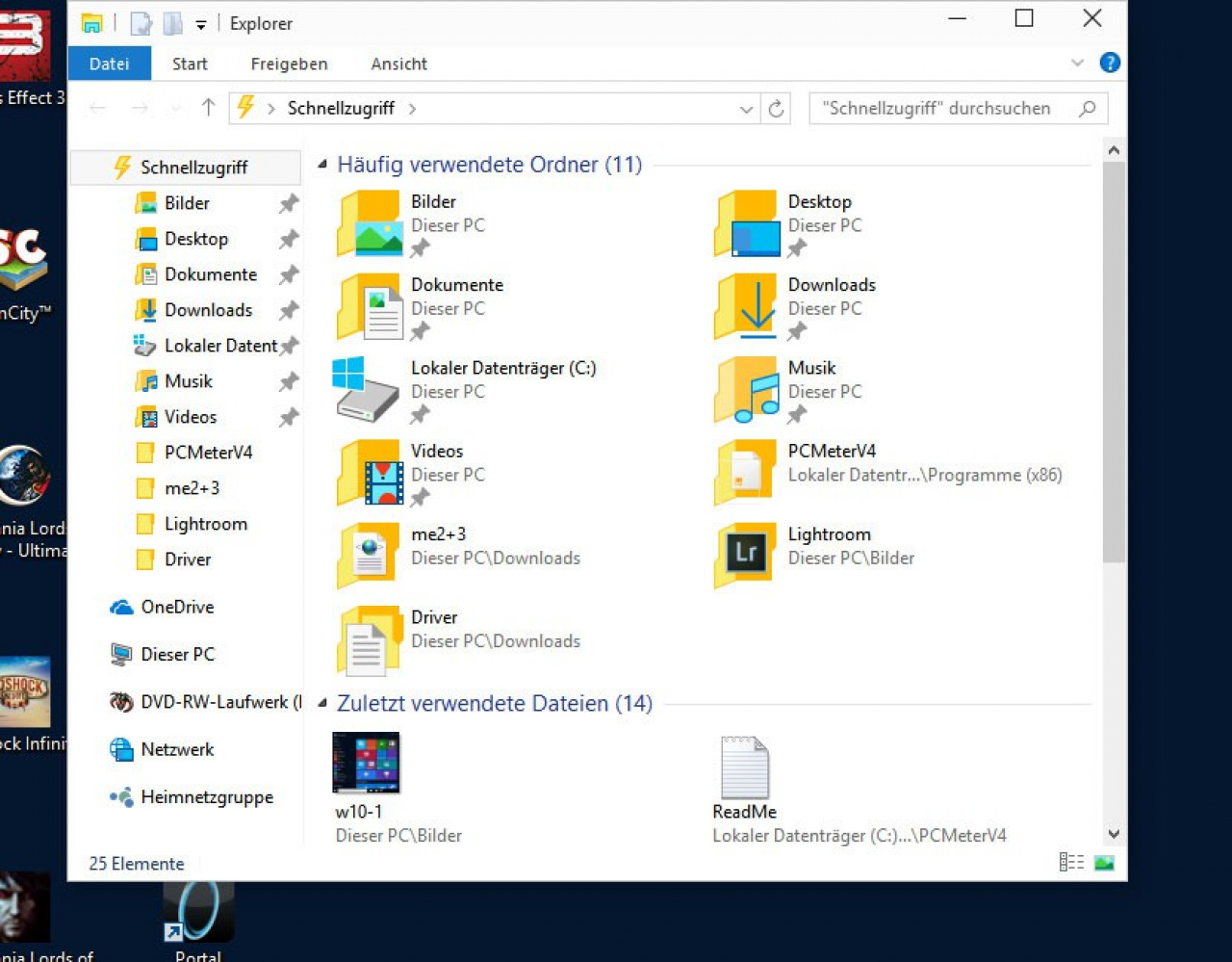Click the search magnifier icon
1232x962 pixels.
coord(1088,109)
